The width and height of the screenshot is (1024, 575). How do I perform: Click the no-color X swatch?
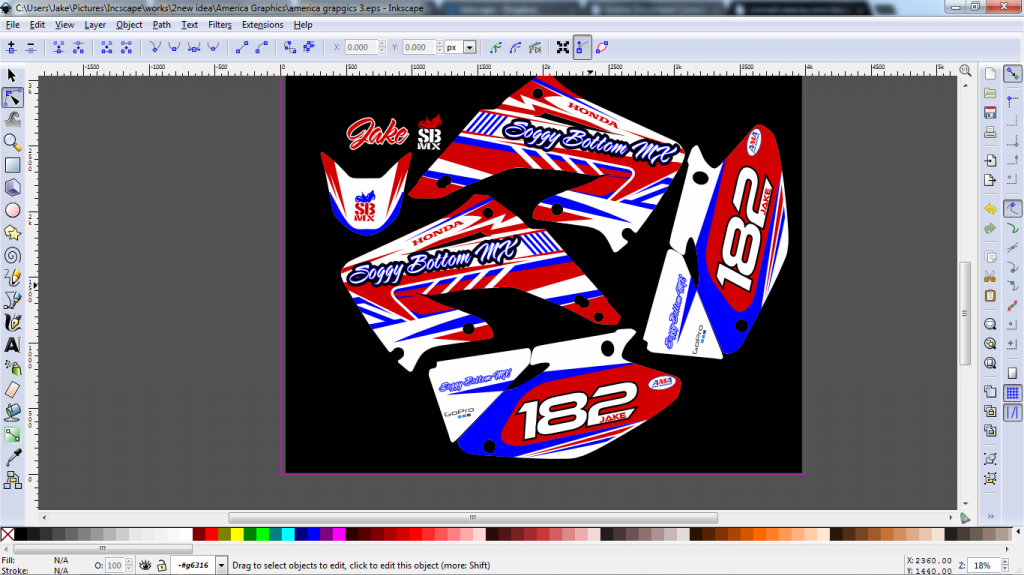point(8,534)
